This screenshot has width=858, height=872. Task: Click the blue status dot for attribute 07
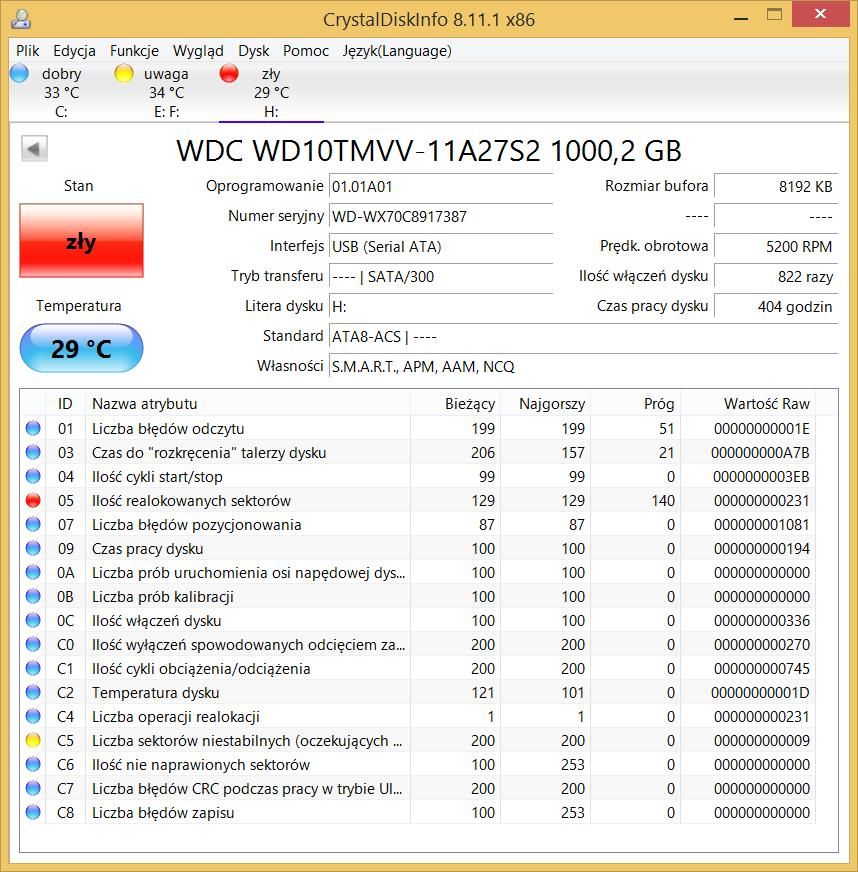pos(33,524)
